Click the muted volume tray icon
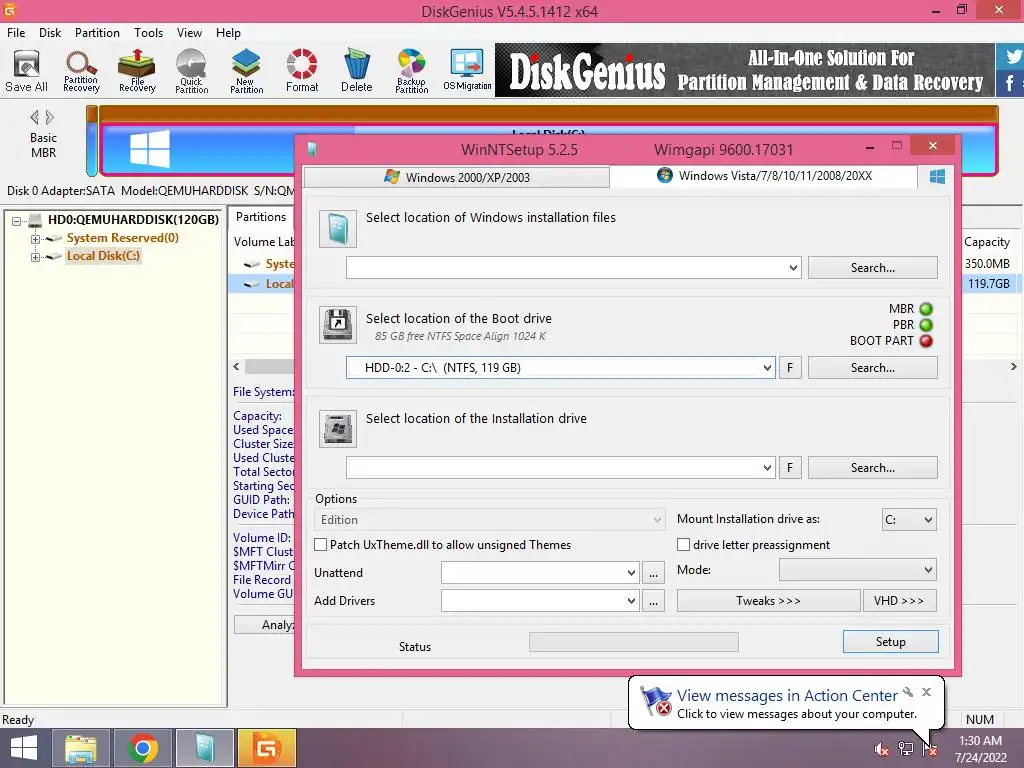Viewport: 1024px width, 768px height. 881,749
